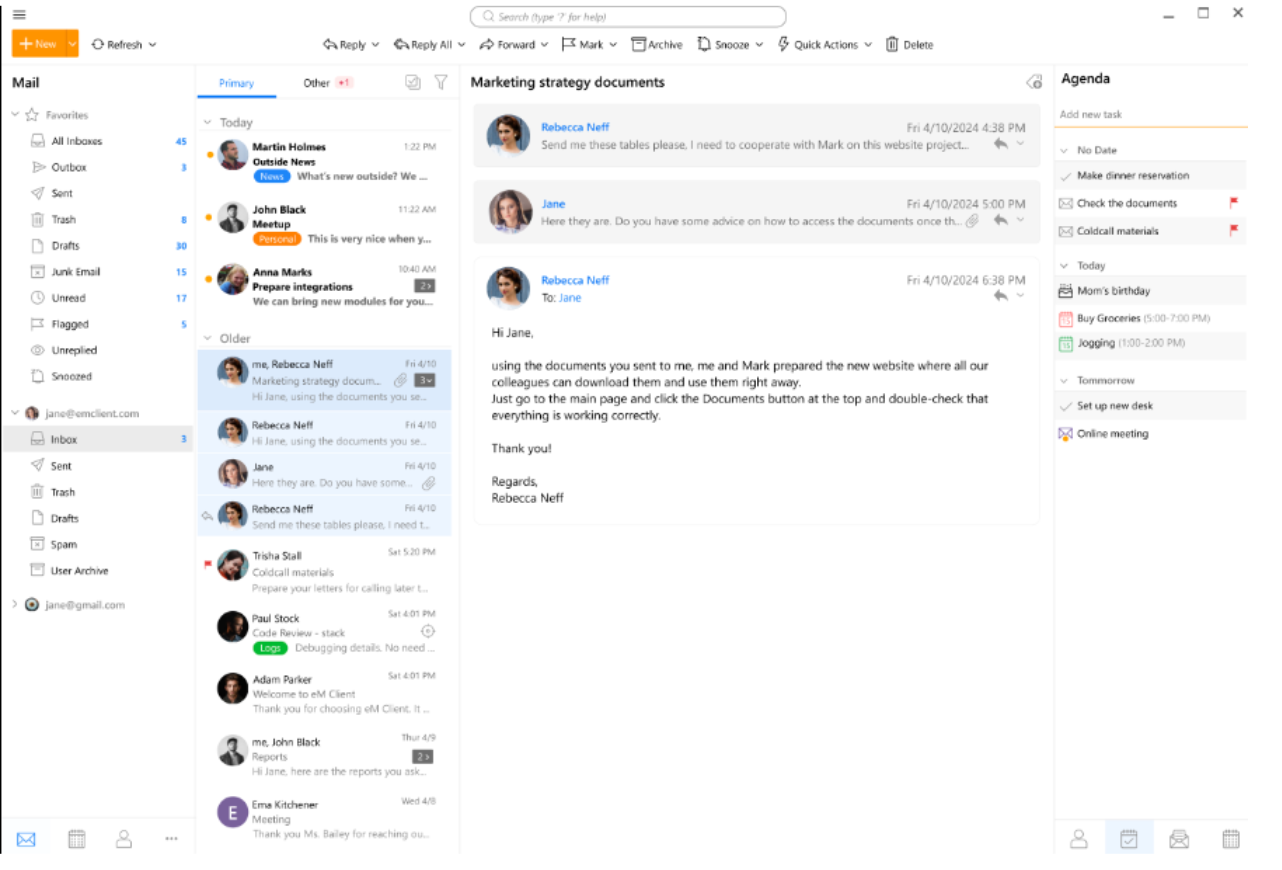This screenshot has width=1282, height=870.
Task: Collapse the Older message group
Action: click(x=208, y=339)
